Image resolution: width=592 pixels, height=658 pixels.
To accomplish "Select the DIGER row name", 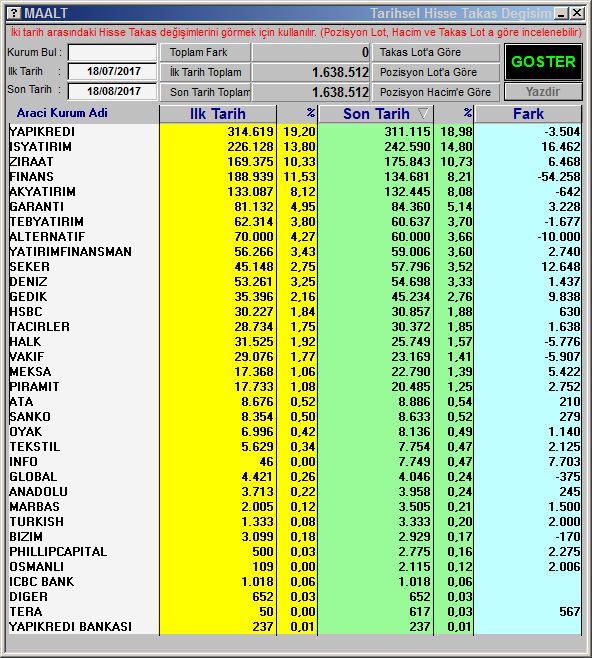I will 29,597.
